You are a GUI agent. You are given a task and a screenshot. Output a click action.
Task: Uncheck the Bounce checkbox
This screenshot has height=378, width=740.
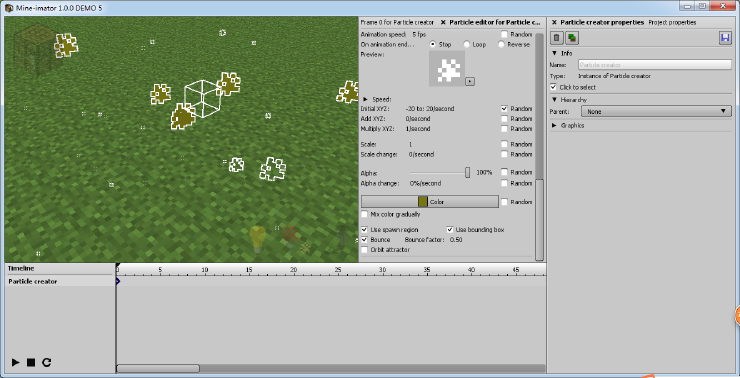click(x=364, y=240)
